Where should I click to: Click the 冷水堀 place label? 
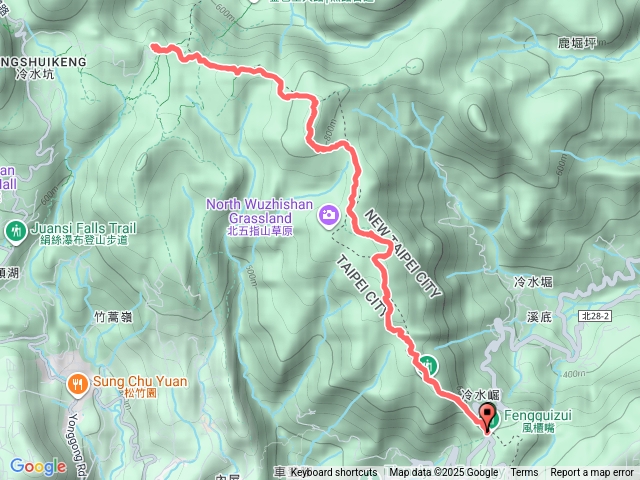click(533, 282)
